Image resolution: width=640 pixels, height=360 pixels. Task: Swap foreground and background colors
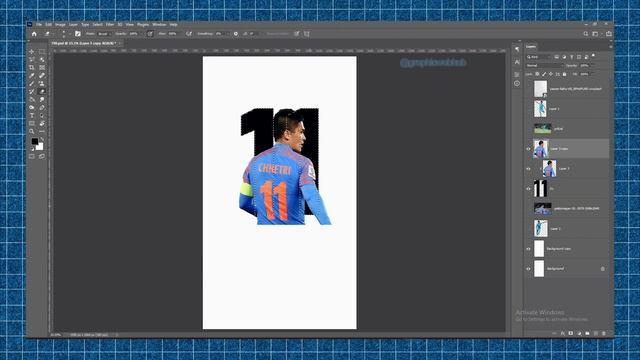coord(42,140)
